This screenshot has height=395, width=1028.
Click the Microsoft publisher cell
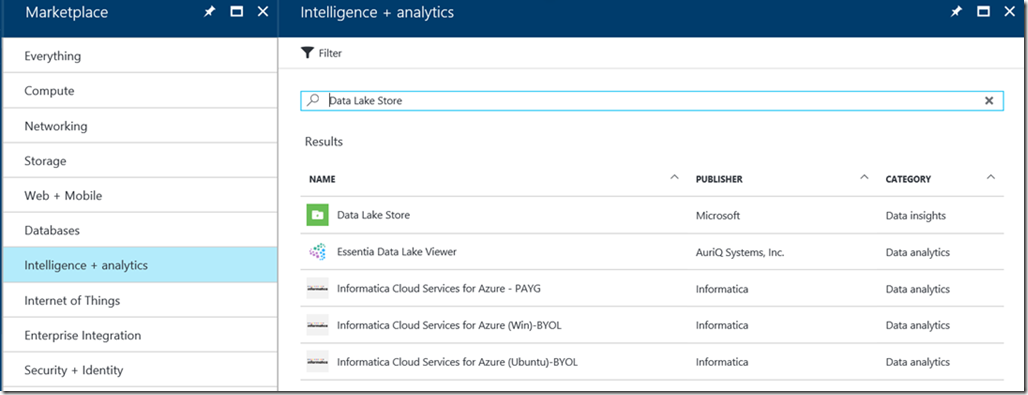[717, 215]
